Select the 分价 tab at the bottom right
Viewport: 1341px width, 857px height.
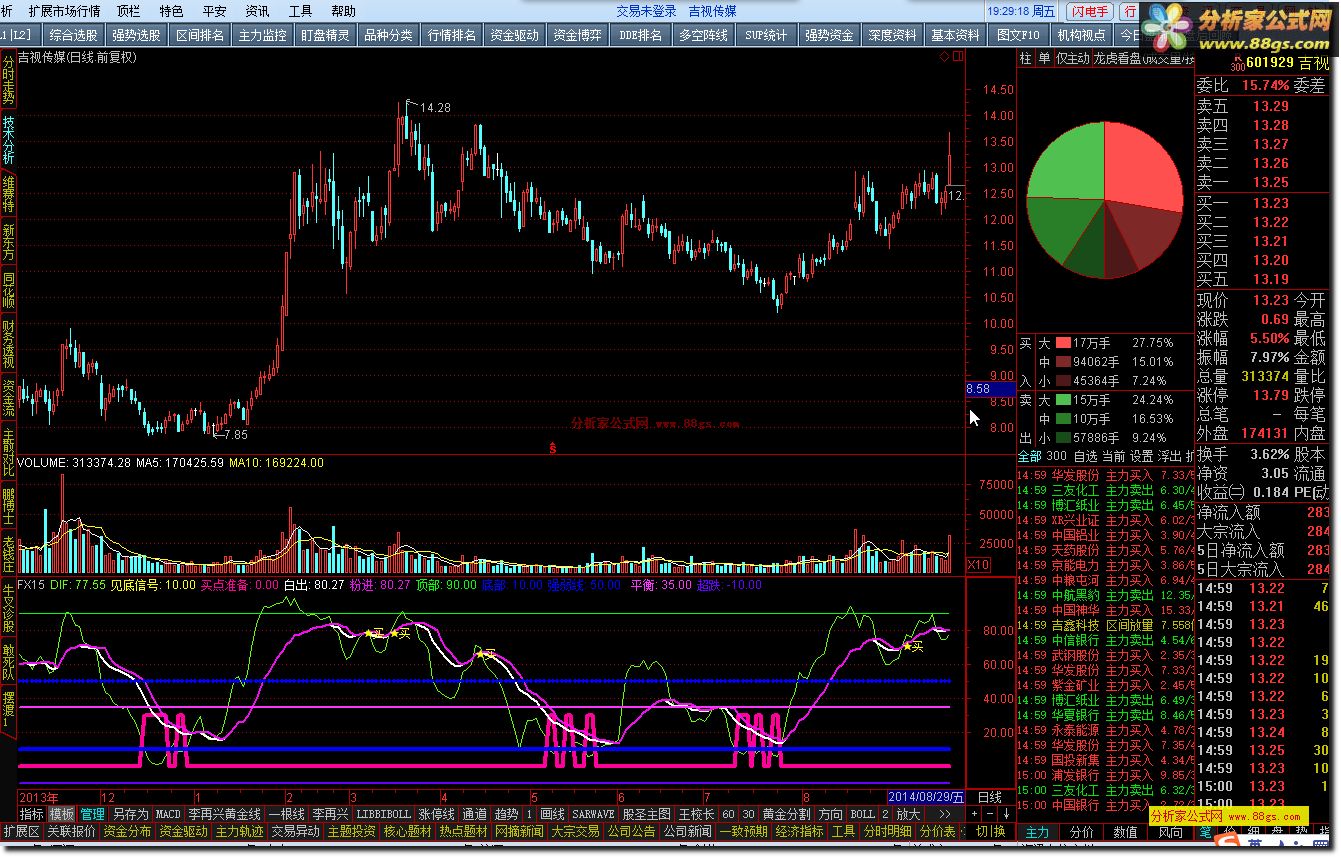pyautogui.click(x=1081, y=832)
